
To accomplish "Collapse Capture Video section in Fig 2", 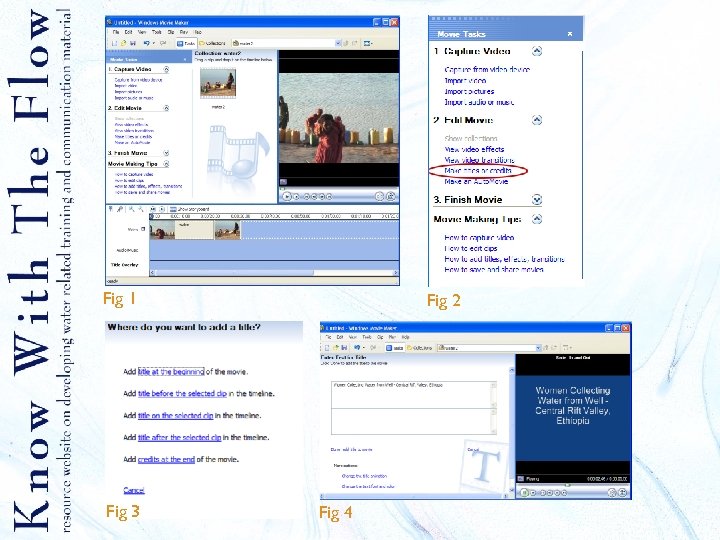I will pos(537,51).
